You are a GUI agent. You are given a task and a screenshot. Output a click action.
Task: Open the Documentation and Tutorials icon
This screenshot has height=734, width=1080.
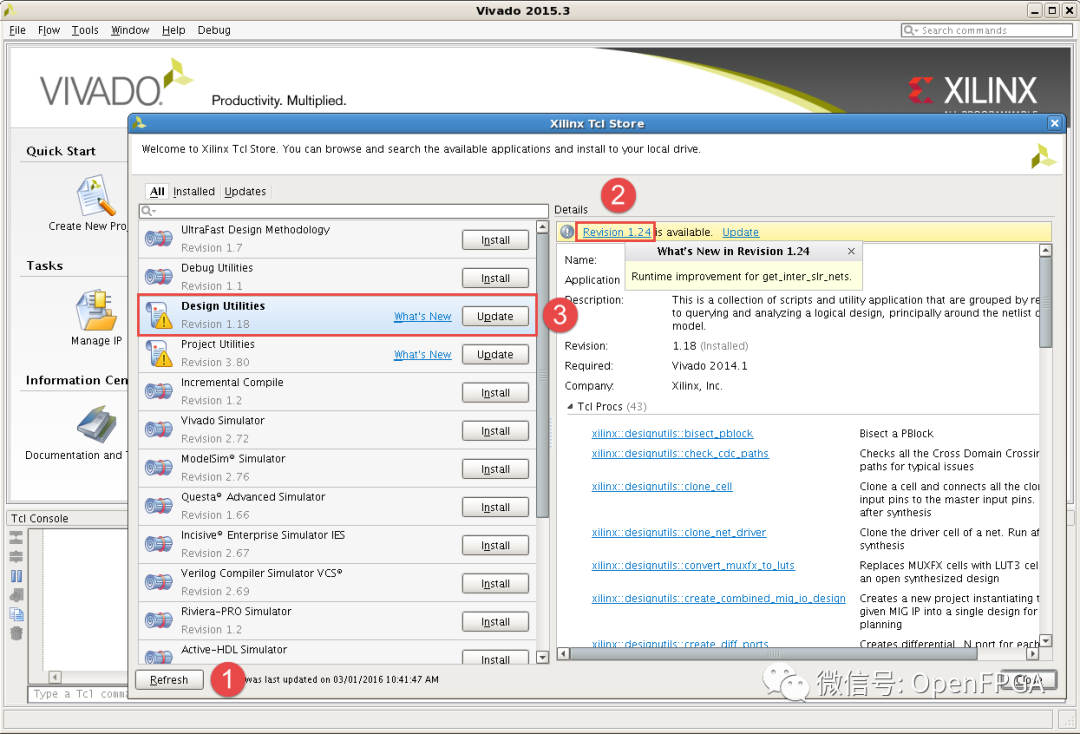[x=96, y=423]
